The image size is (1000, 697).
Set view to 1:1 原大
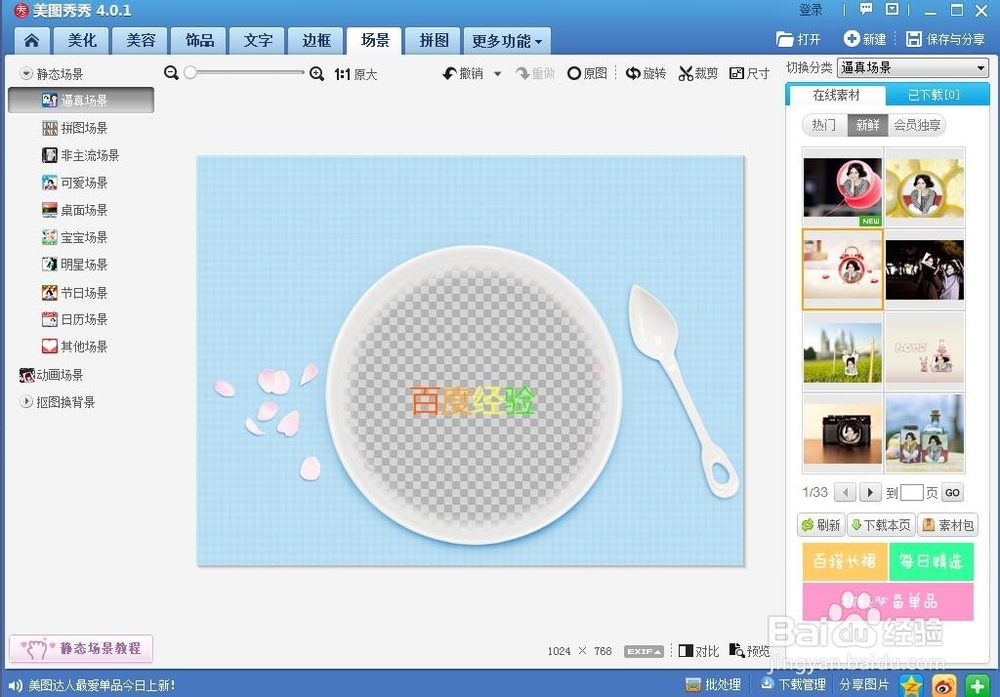click(x=356, y=75)
